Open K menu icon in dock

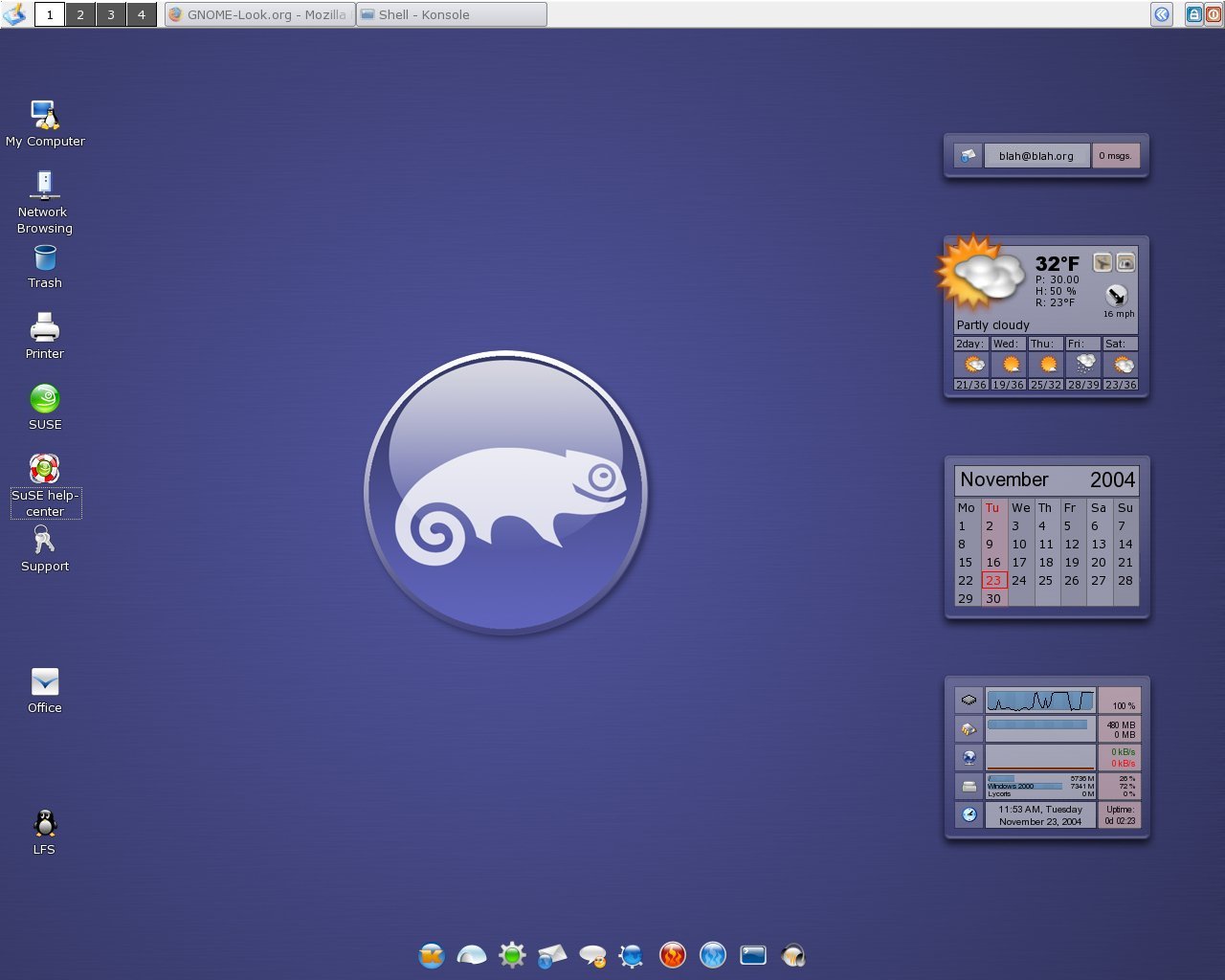click(x=432, y=955)
